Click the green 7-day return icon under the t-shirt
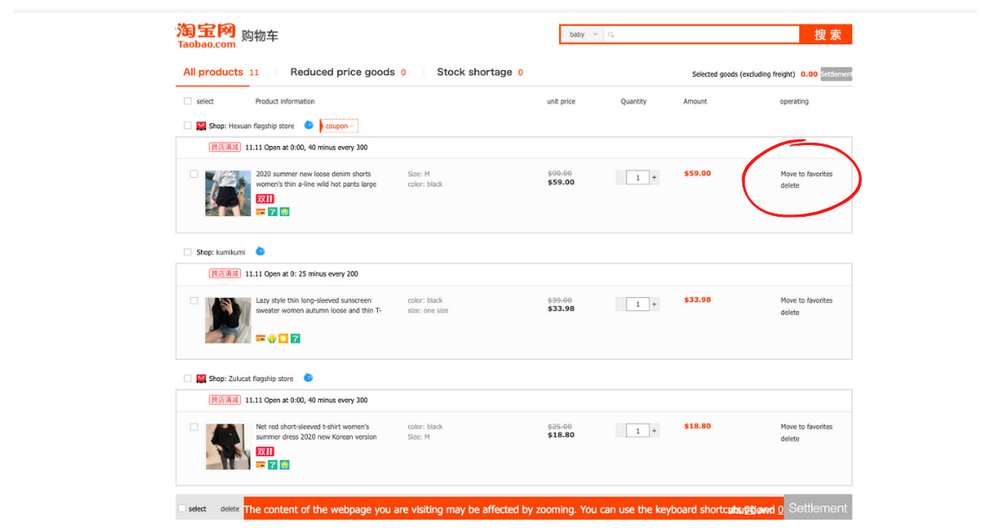This screenshot has width=1000, height=528. (272, 465)
